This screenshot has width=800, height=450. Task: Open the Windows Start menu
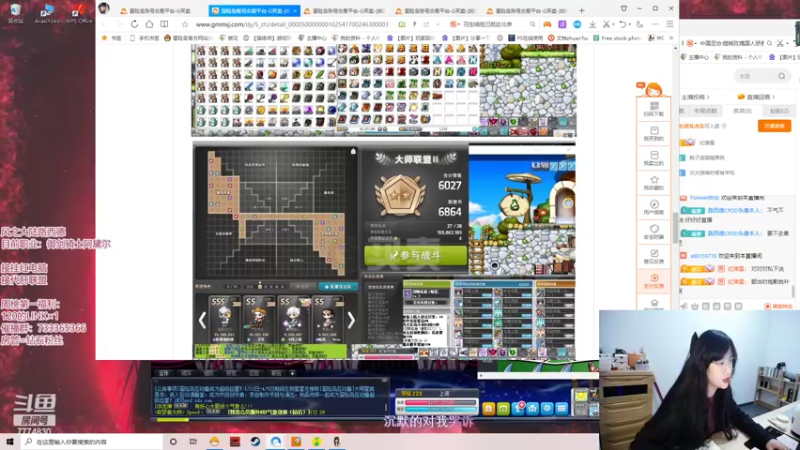click(10, 441)
